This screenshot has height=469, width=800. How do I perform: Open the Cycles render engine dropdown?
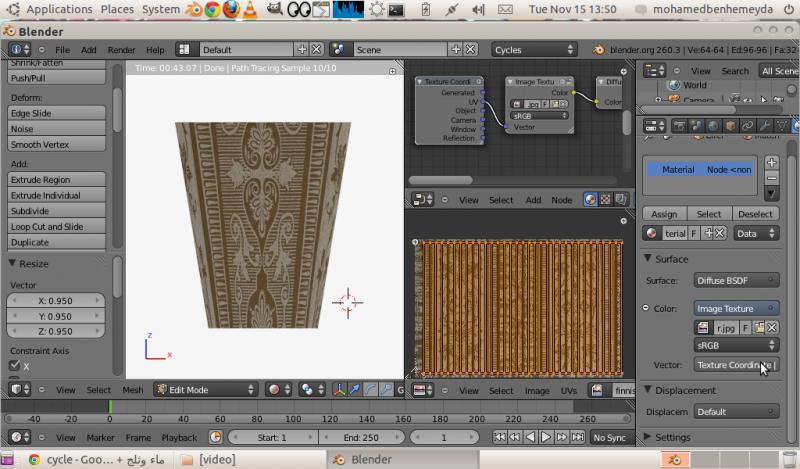(x=534, y=49)
